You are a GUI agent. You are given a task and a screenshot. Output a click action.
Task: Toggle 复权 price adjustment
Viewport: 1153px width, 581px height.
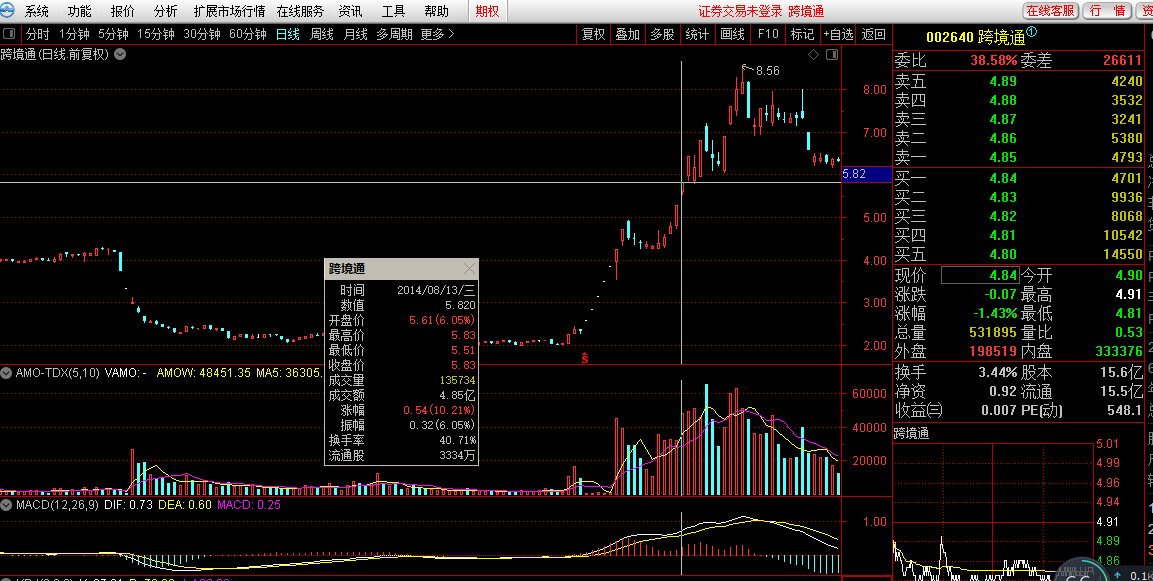(x=593, y=34)
